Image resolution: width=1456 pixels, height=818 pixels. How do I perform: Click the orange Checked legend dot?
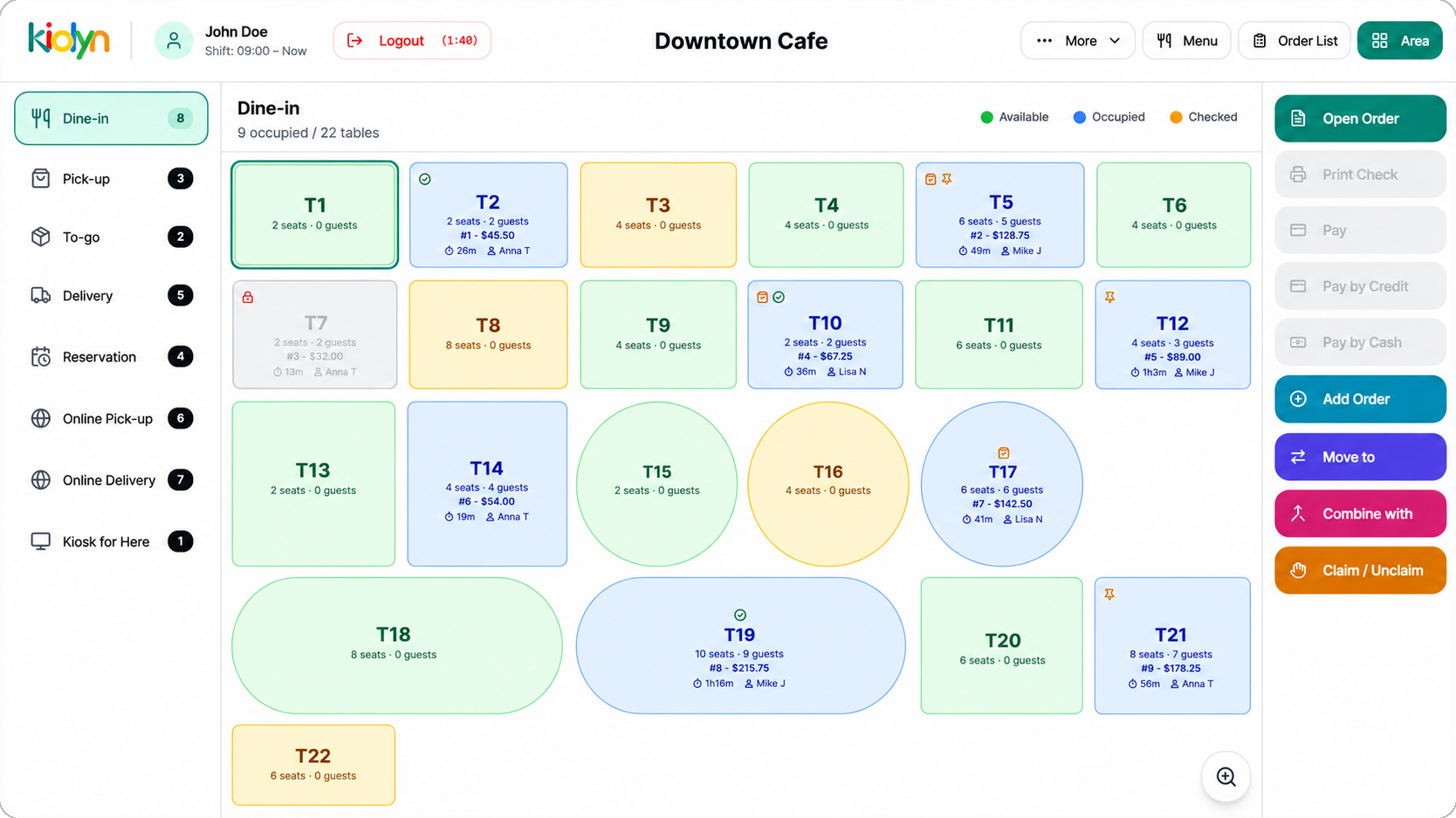(x=1176, y=117)
